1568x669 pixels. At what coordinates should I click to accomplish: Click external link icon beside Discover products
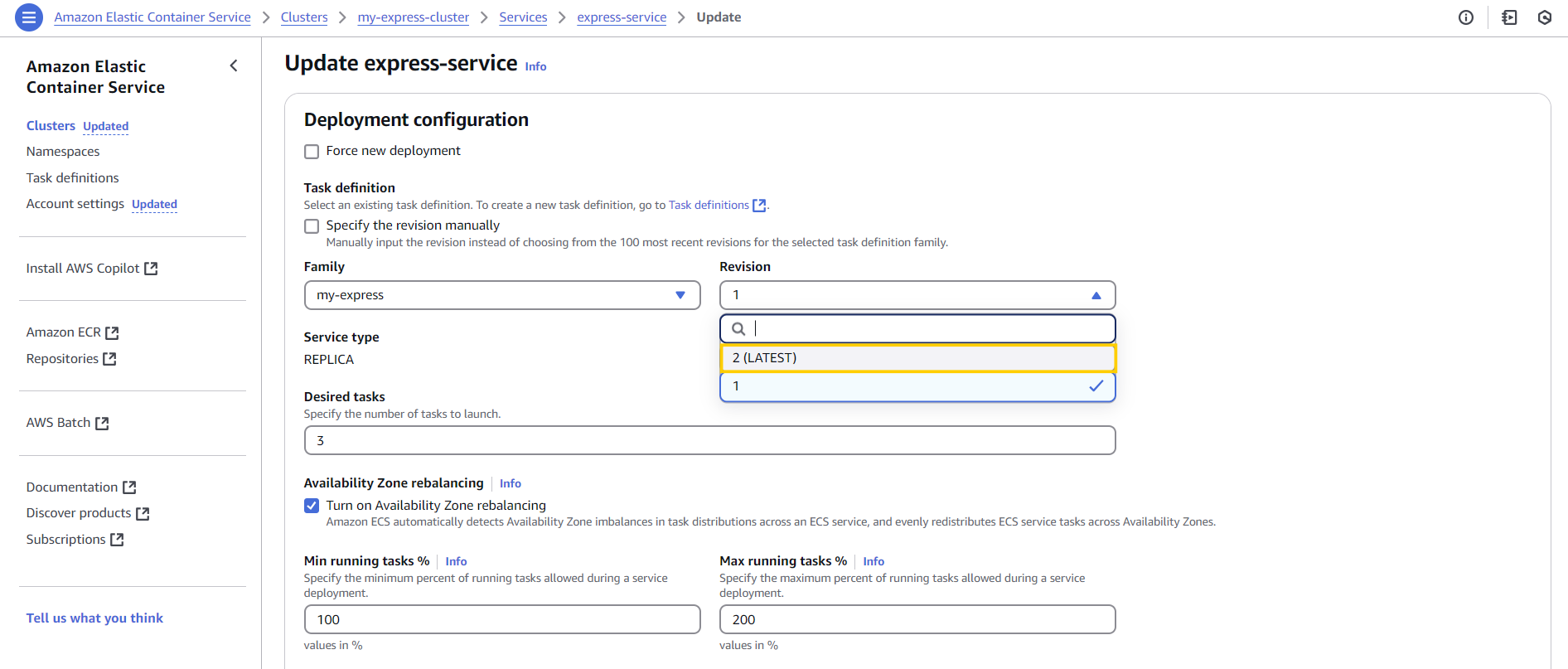143,513
